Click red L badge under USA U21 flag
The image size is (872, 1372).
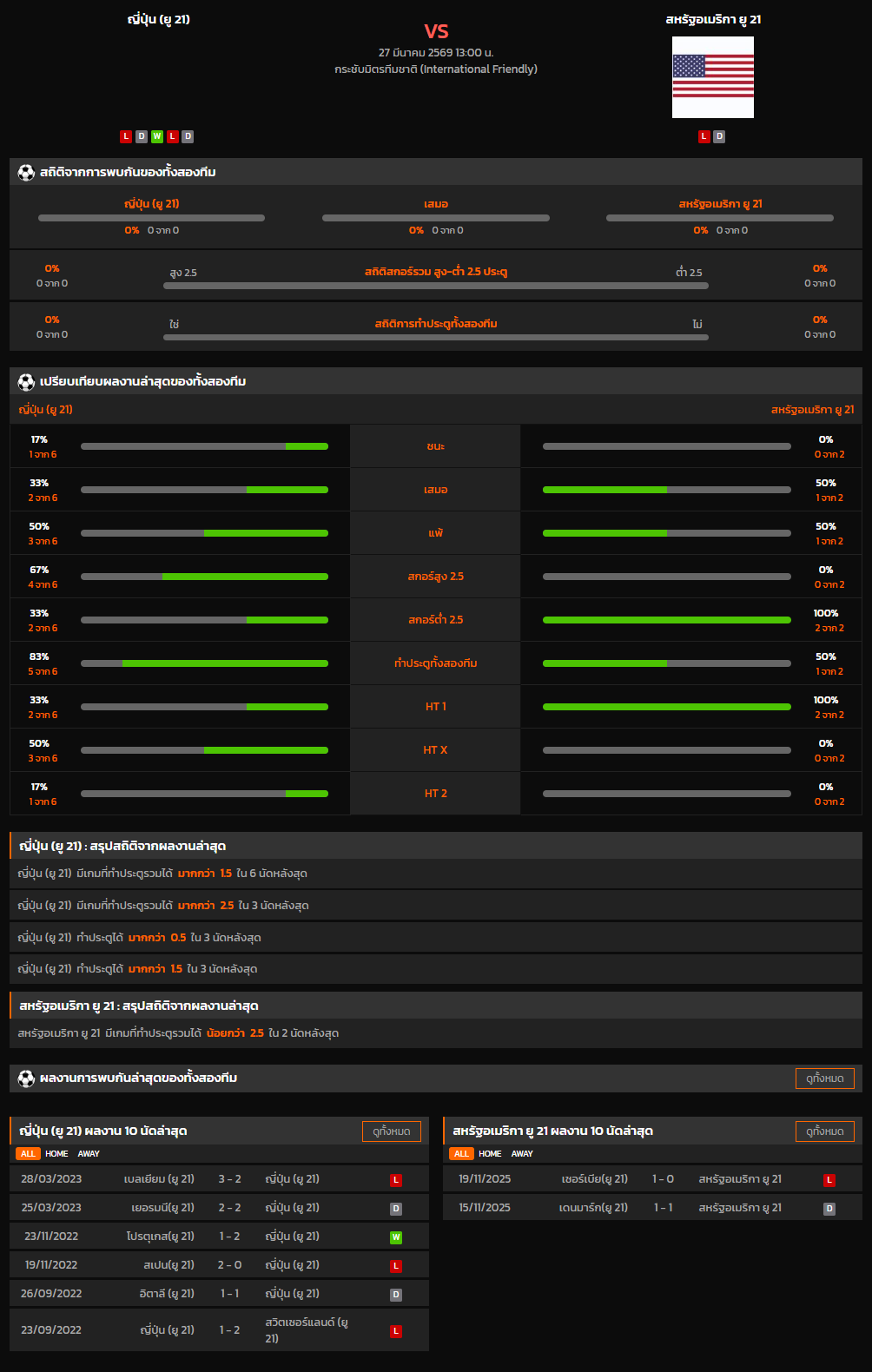[x=704, y=136]
